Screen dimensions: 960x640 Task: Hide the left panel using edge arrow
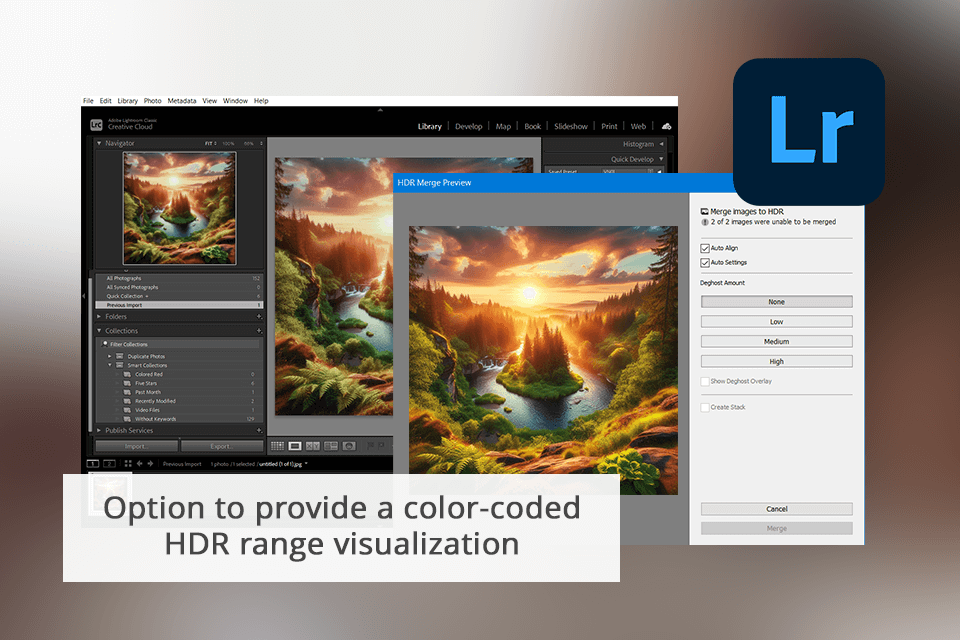coord(83,296)
